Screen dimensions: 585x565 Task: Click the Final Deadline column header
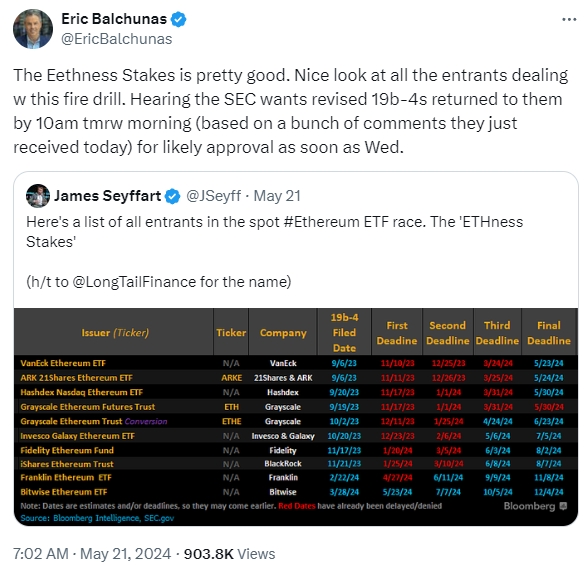pyautogui.click(x=548, y=333)
